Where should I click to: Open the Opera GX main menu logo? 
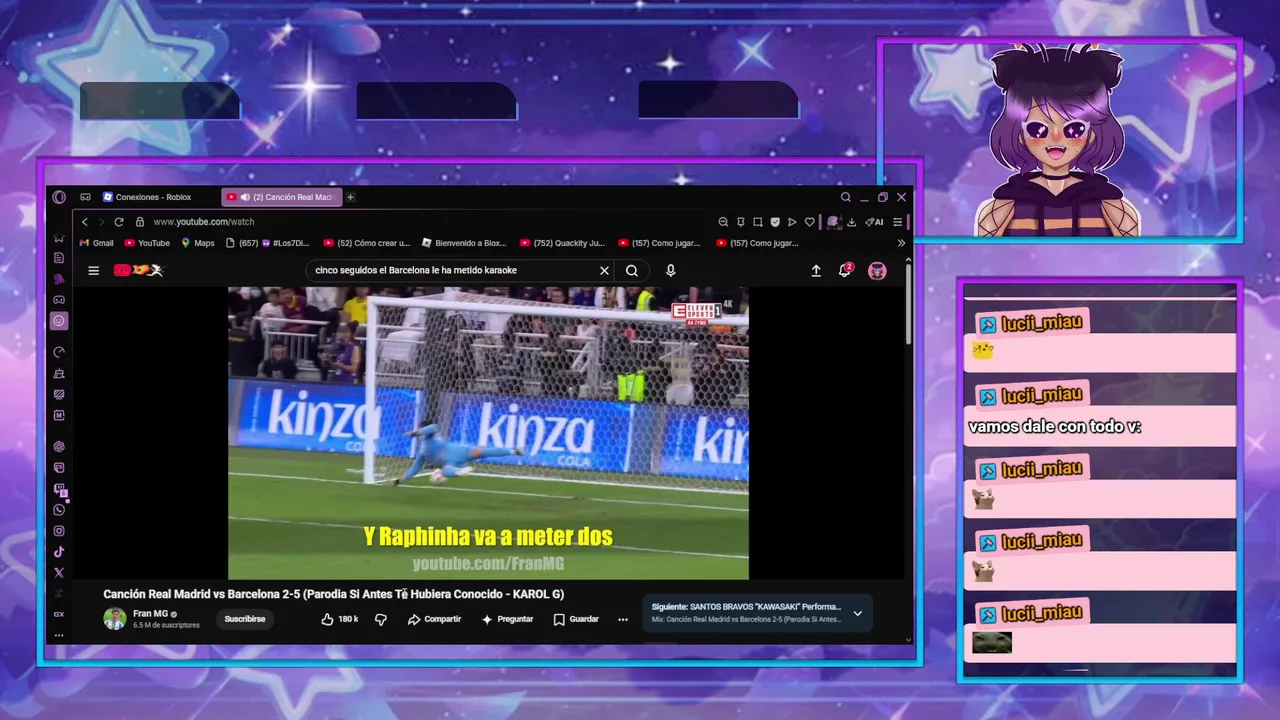point(59,197)
